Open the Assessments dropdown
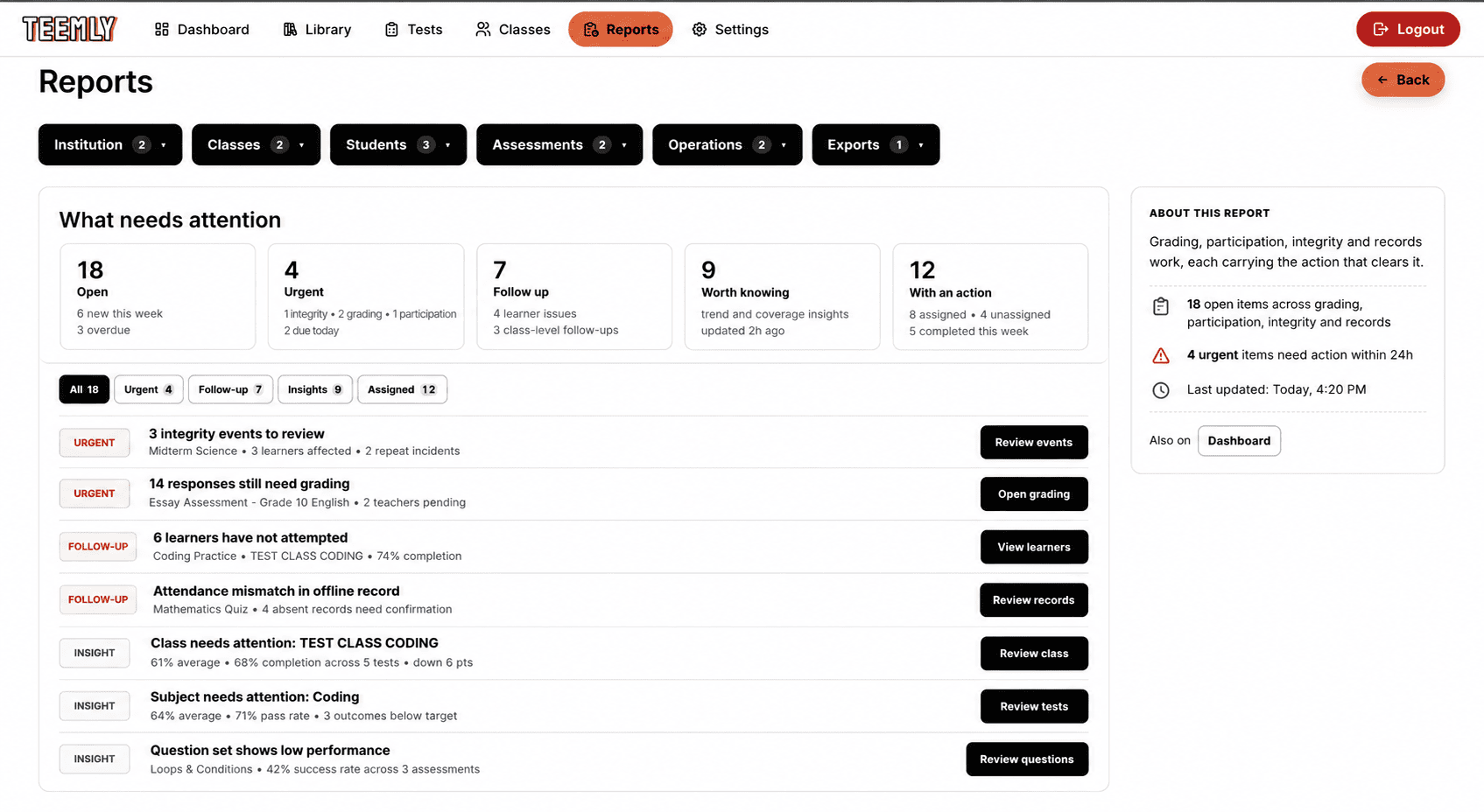This screenshot has height=812, width=1484. [x=559, y=144]
